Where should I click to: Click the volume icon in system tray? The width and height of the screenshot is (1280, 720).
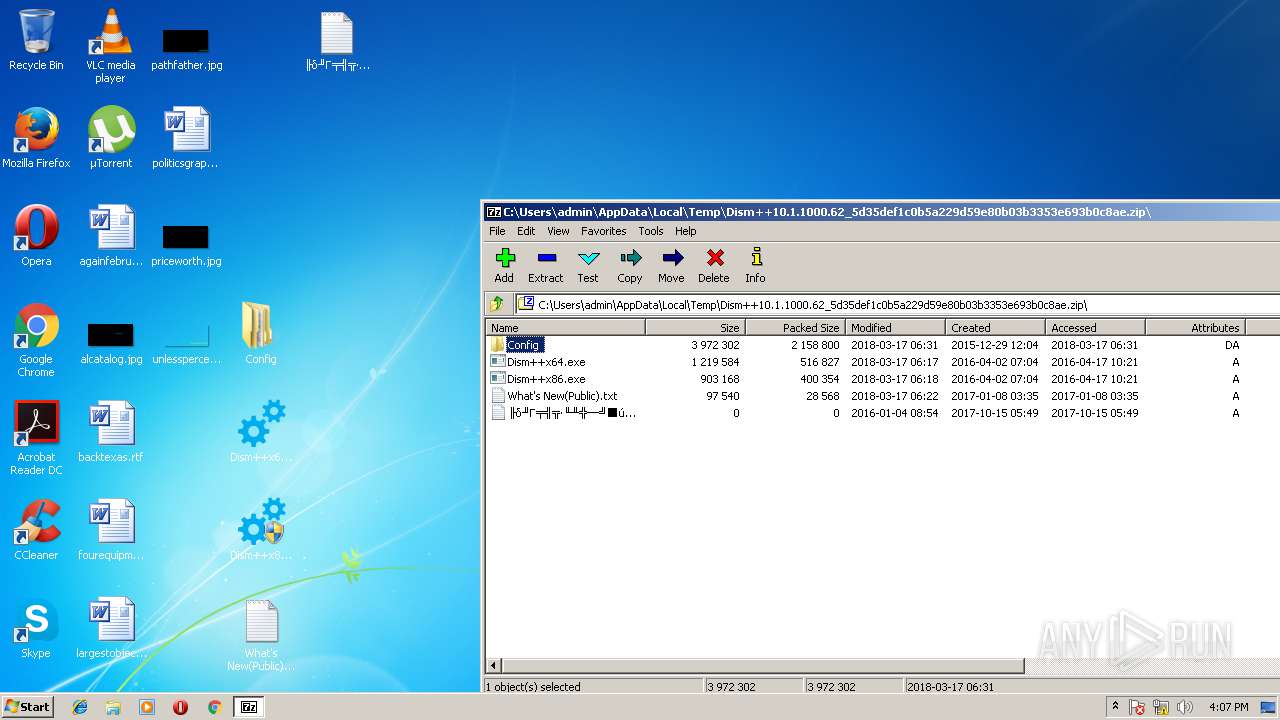pyautogui.click(x=1185, y=707)
